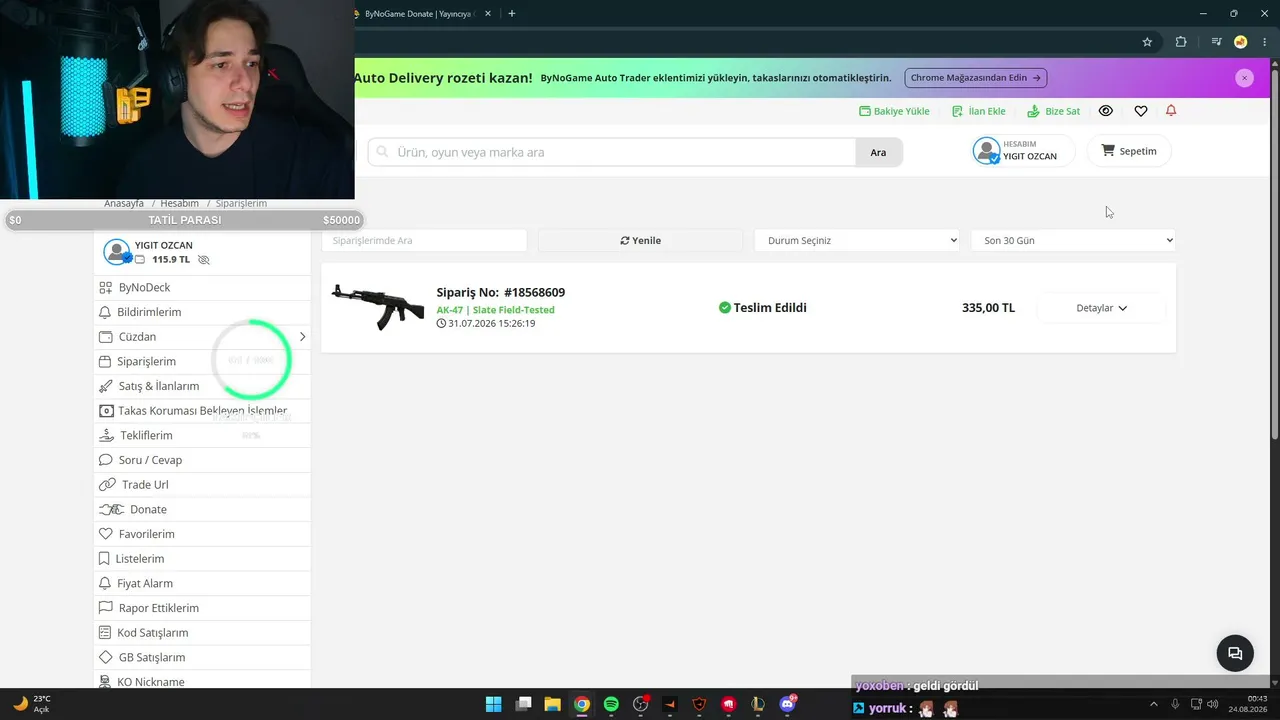
Task: Show hidden system tray icons
Action: (x=1154, y=704)
